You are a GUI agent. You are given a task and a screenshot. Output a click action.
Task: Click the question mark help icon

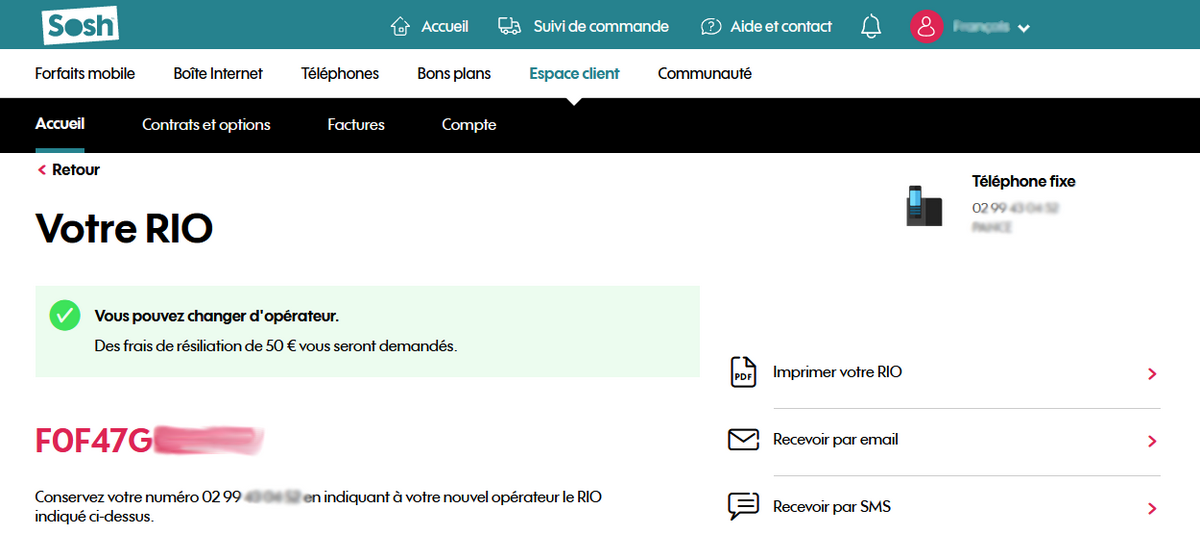coord(711,26)
